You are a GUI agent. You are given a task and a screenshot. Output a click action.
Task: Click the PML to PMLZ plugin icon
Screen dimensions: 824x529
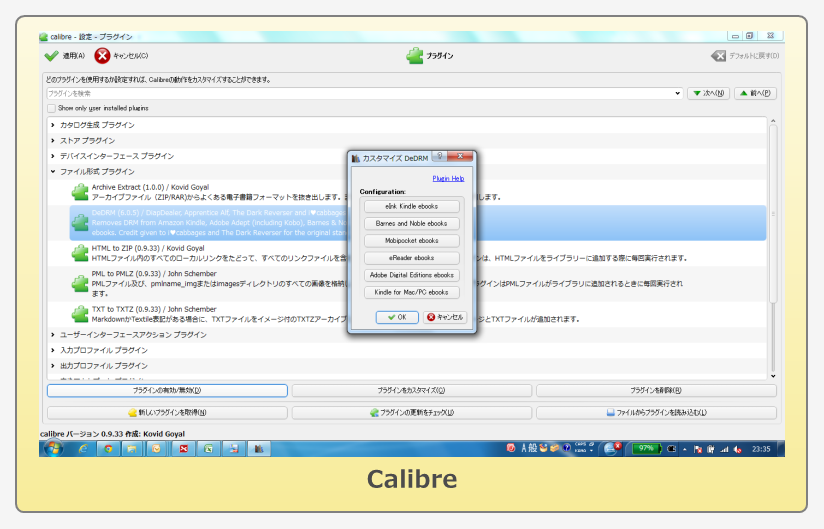[x=79, y=284]
